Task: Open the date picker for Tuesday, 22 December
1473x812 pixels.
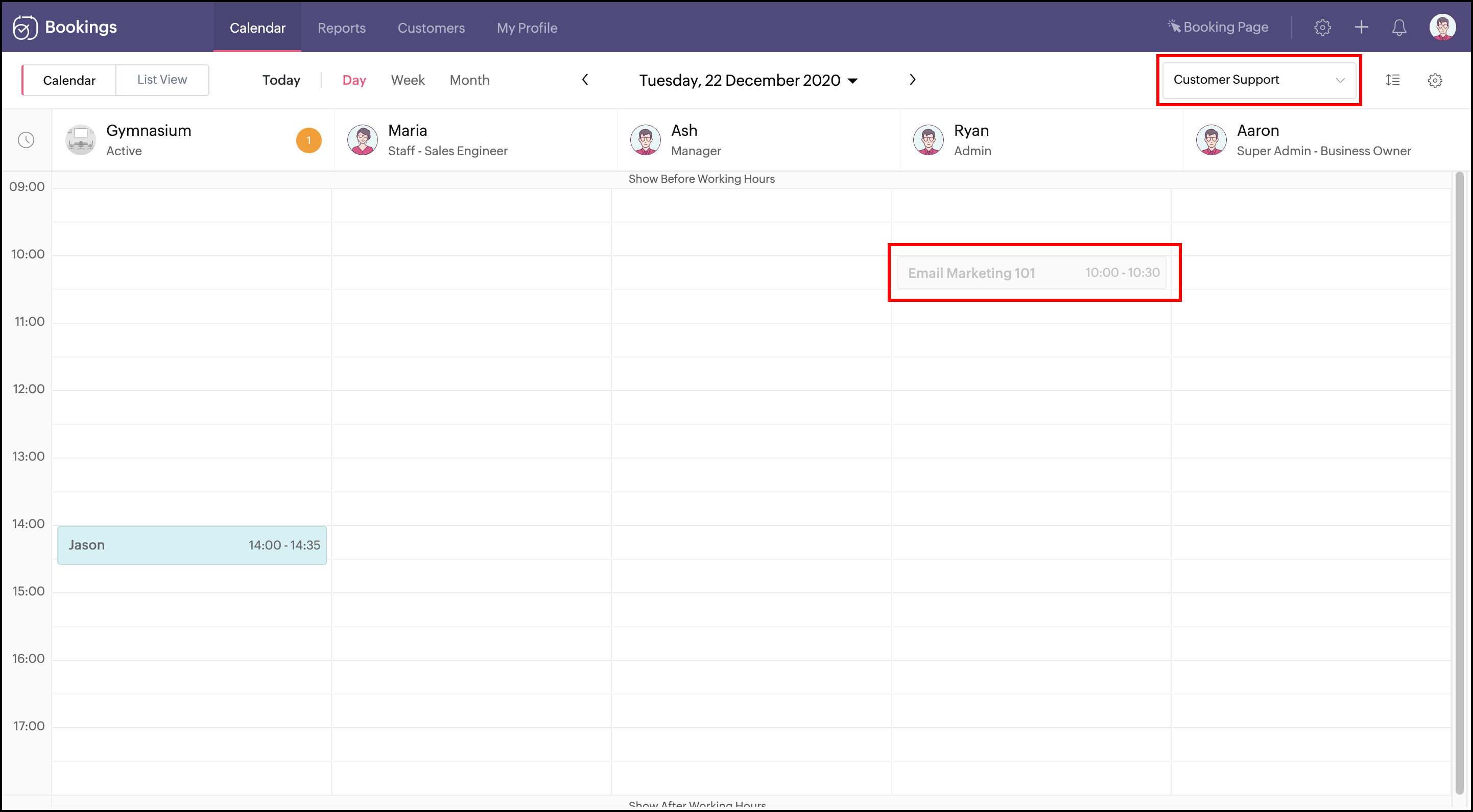Action: [748, 81]
